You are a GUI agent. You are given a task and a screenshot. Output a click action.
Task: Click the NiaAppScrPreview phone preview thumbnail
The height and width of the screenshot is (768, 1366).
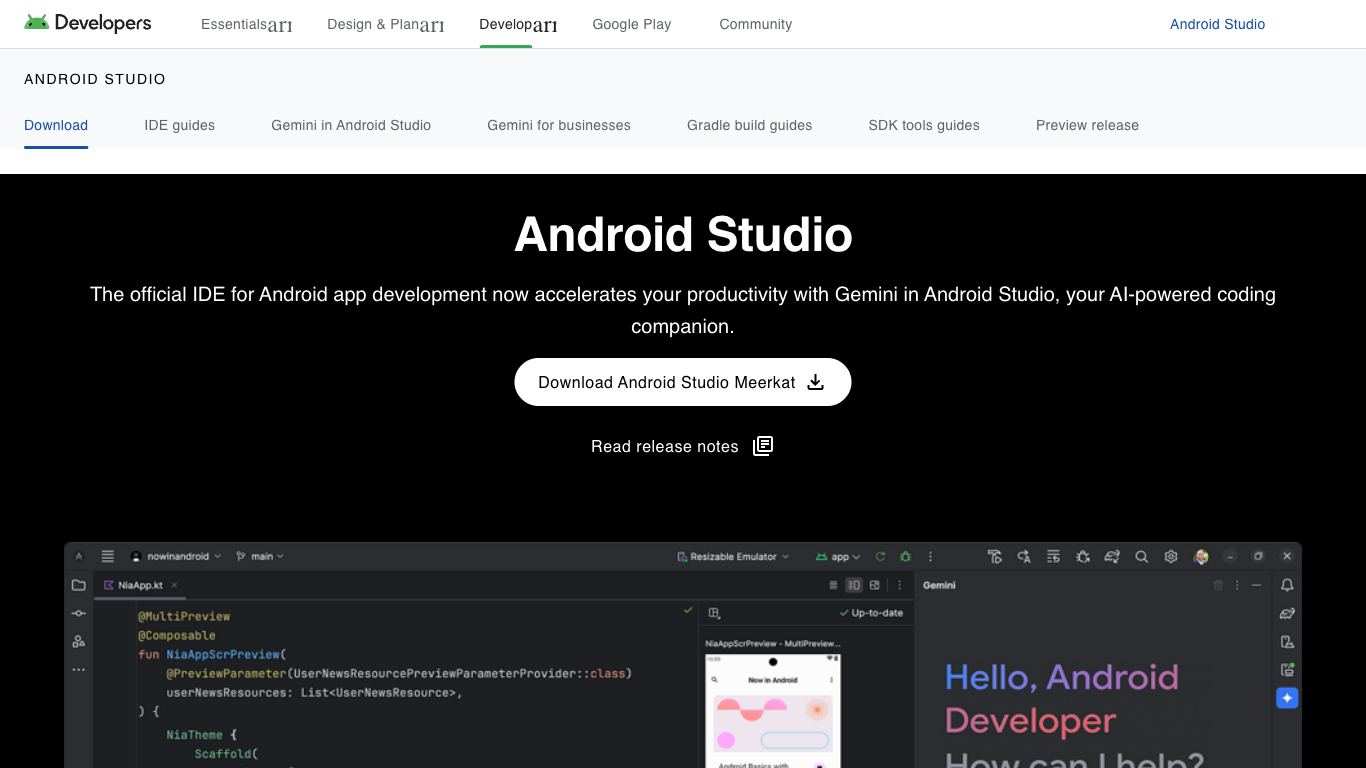tap(773, 711)
